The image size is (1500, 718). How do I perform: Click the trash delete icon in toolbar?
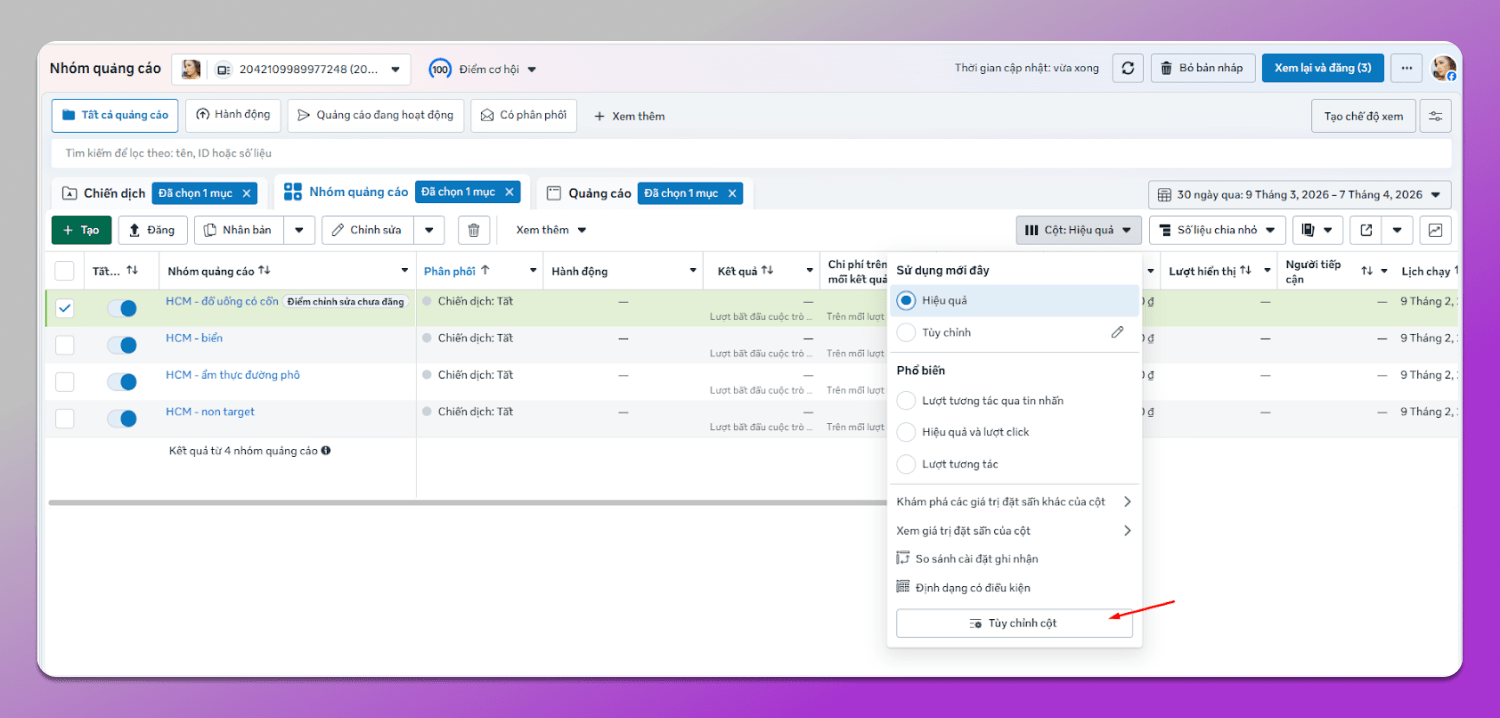click(474, 230)
